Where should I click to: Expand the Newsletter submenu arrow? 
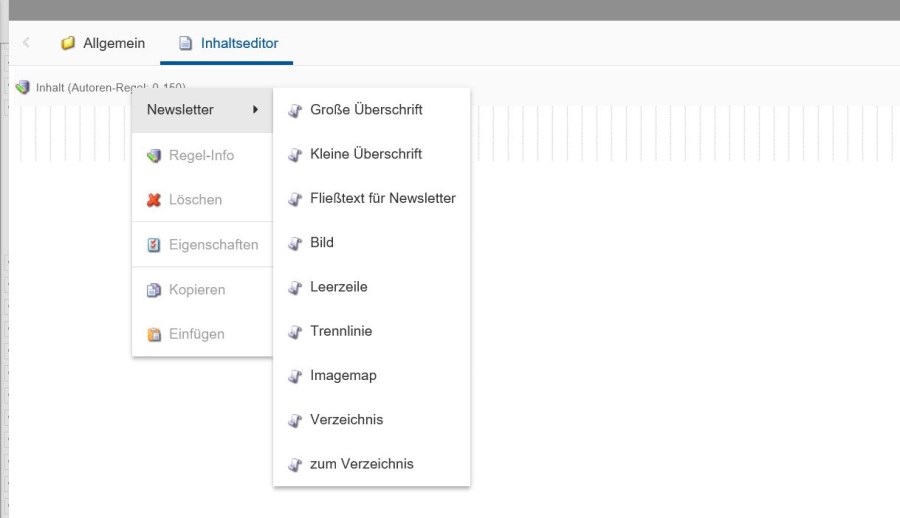(256, 110)
